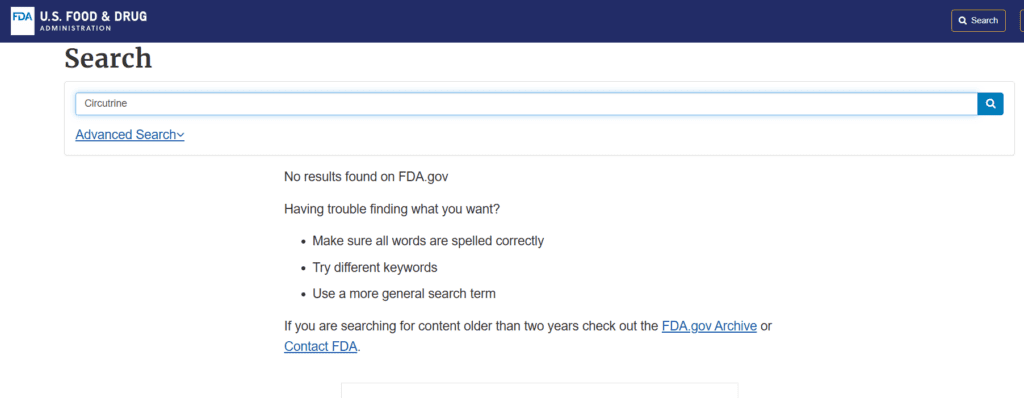Click the large Search page heading
Screen dimensions: 1024x398
point(108,59)
